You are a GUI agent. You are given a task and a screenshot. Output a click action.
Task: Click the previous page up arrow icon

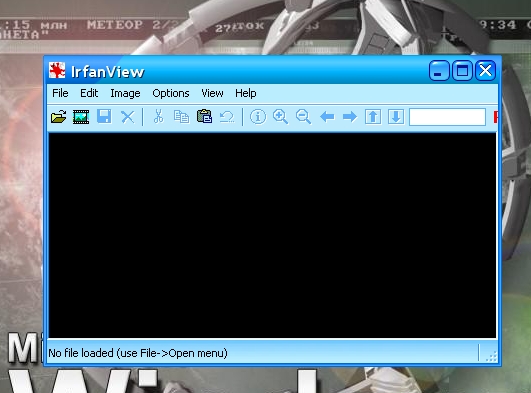point(373,117)
